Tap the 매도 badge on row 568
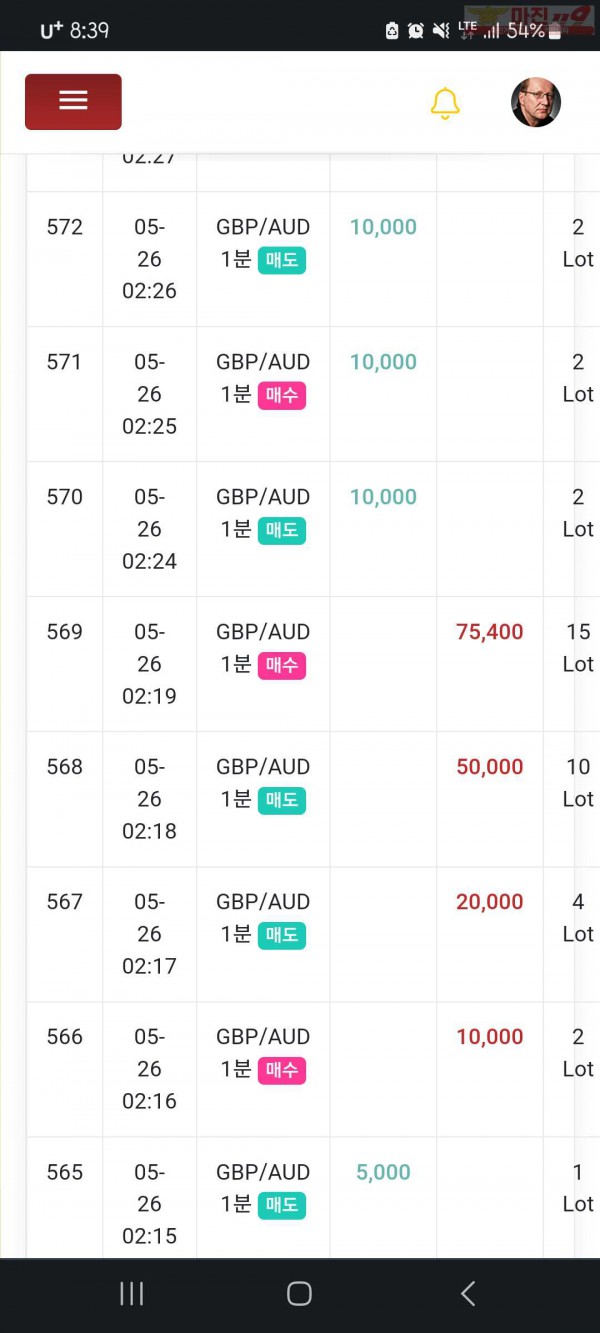 282,800
